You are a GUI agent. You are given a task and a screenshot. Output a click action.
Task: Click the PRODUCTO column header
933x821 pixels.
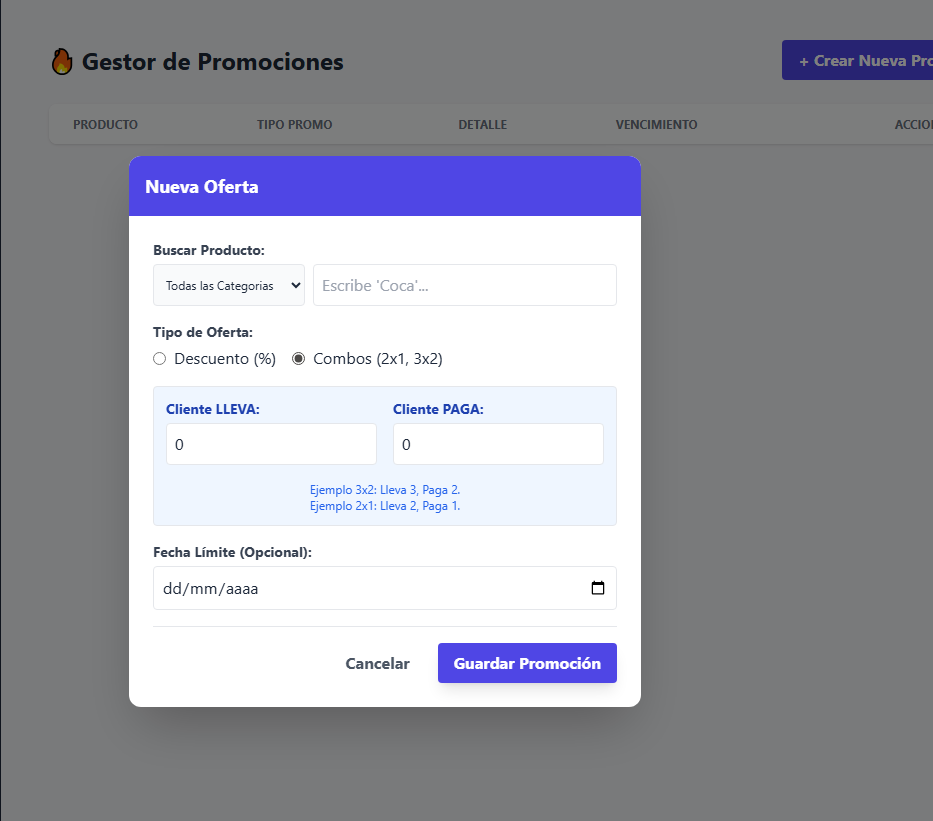click(x=105, y=124)
